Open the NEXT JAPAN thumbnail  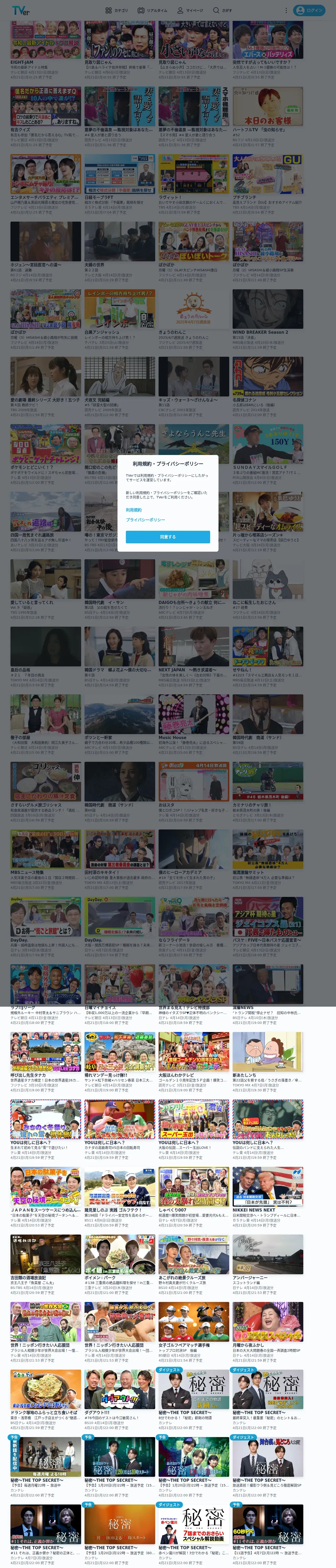[194, 647]
